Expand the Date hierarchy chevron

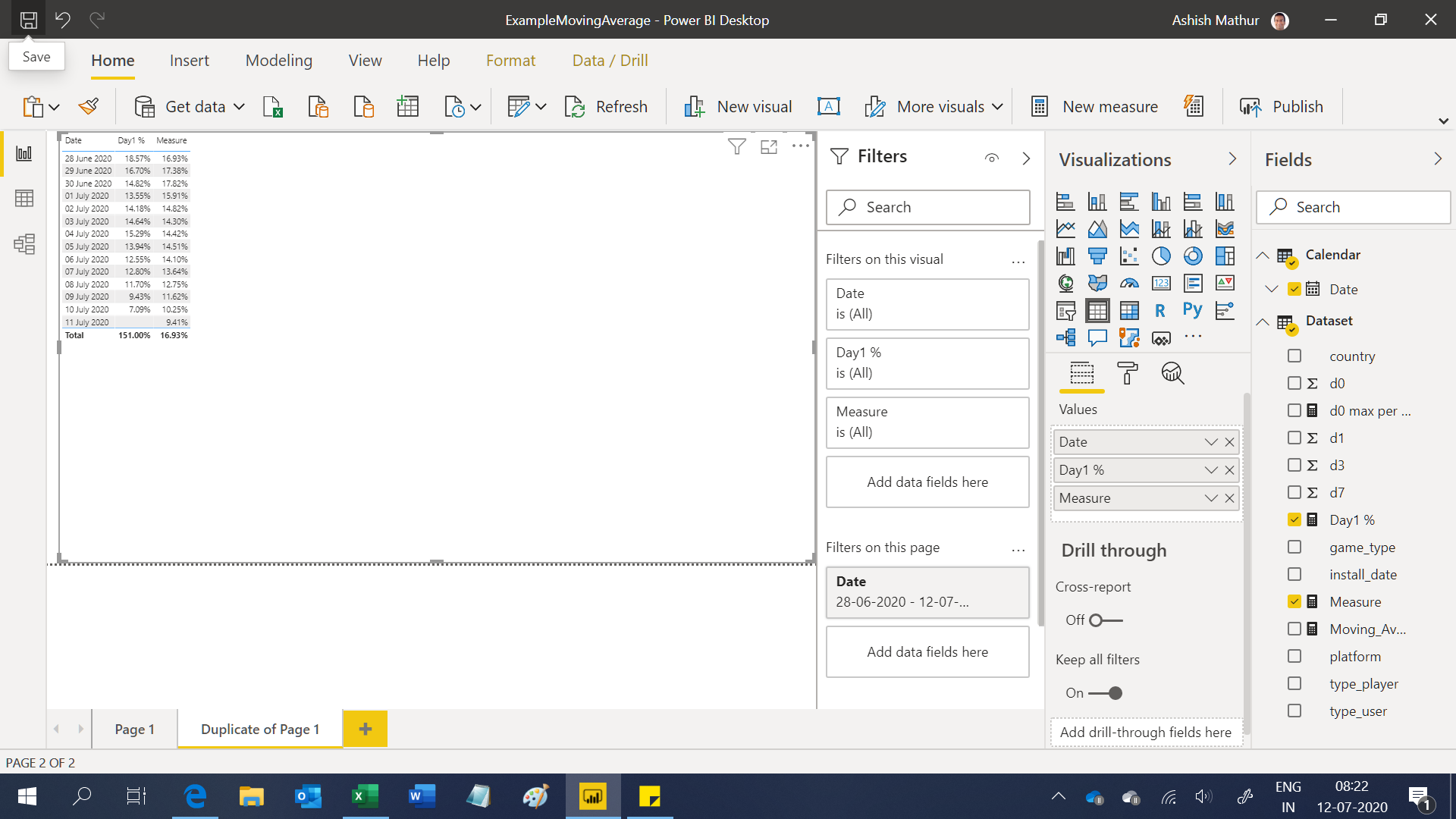[x=1272, y=289]
